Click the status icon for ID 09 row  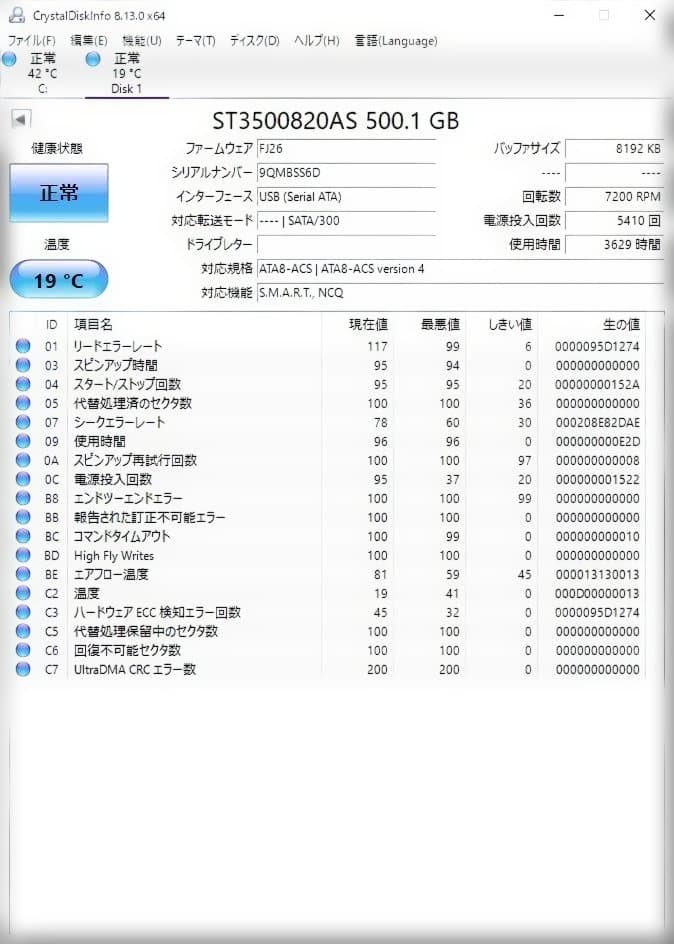click(x=23, y=441)
